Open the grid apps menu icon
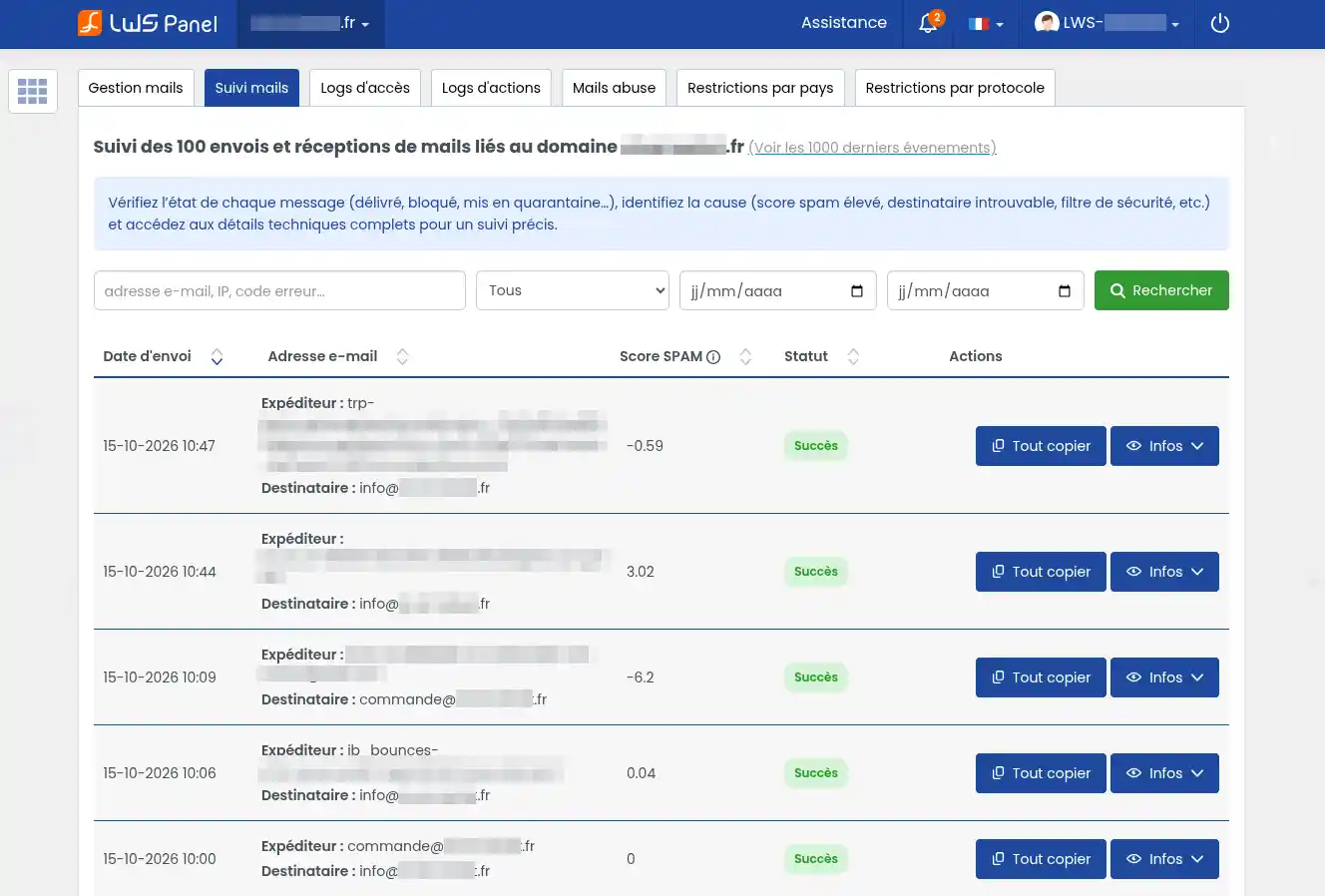The width and height of the screenshot is (1325, 896). 33,92
